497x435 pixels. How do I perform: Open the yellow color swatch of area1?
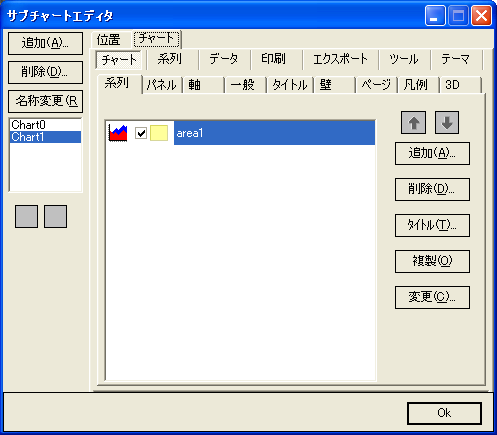[159, 133]
